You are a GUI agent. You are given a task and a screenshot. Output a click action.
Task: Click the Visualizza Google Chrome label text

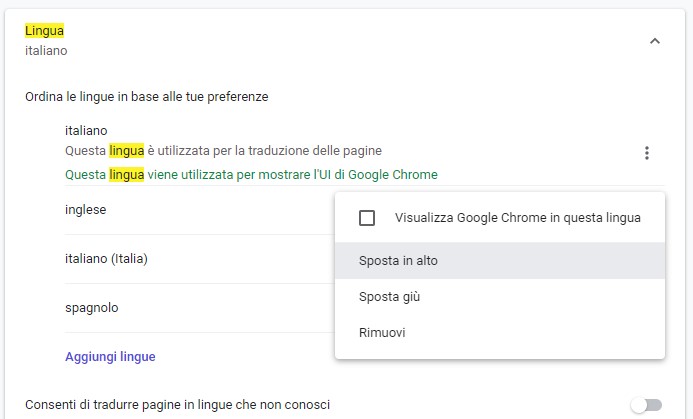pyautogui.click(x=517, y=217)
